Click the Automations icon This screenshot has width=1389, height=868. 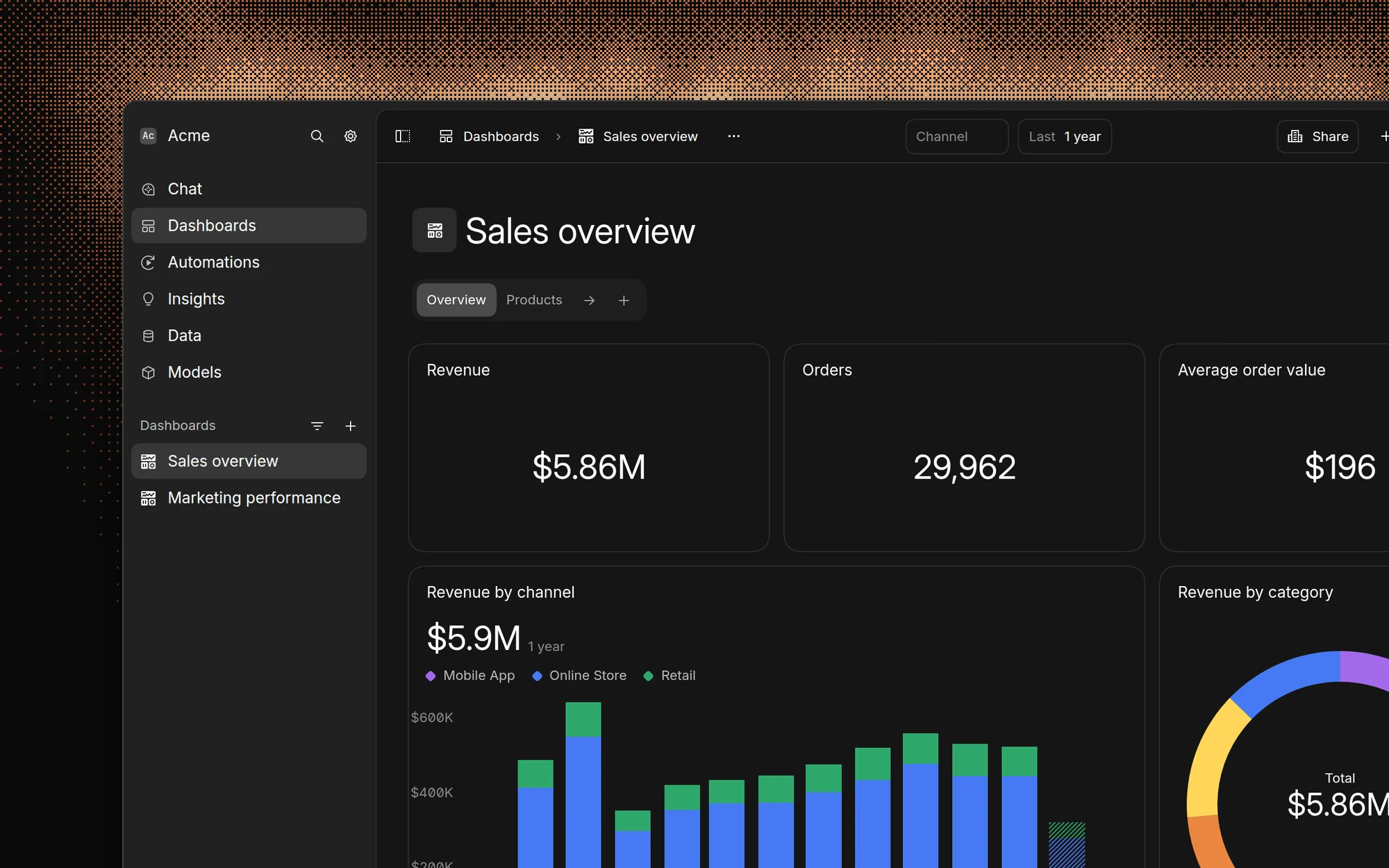click(148, 262)
